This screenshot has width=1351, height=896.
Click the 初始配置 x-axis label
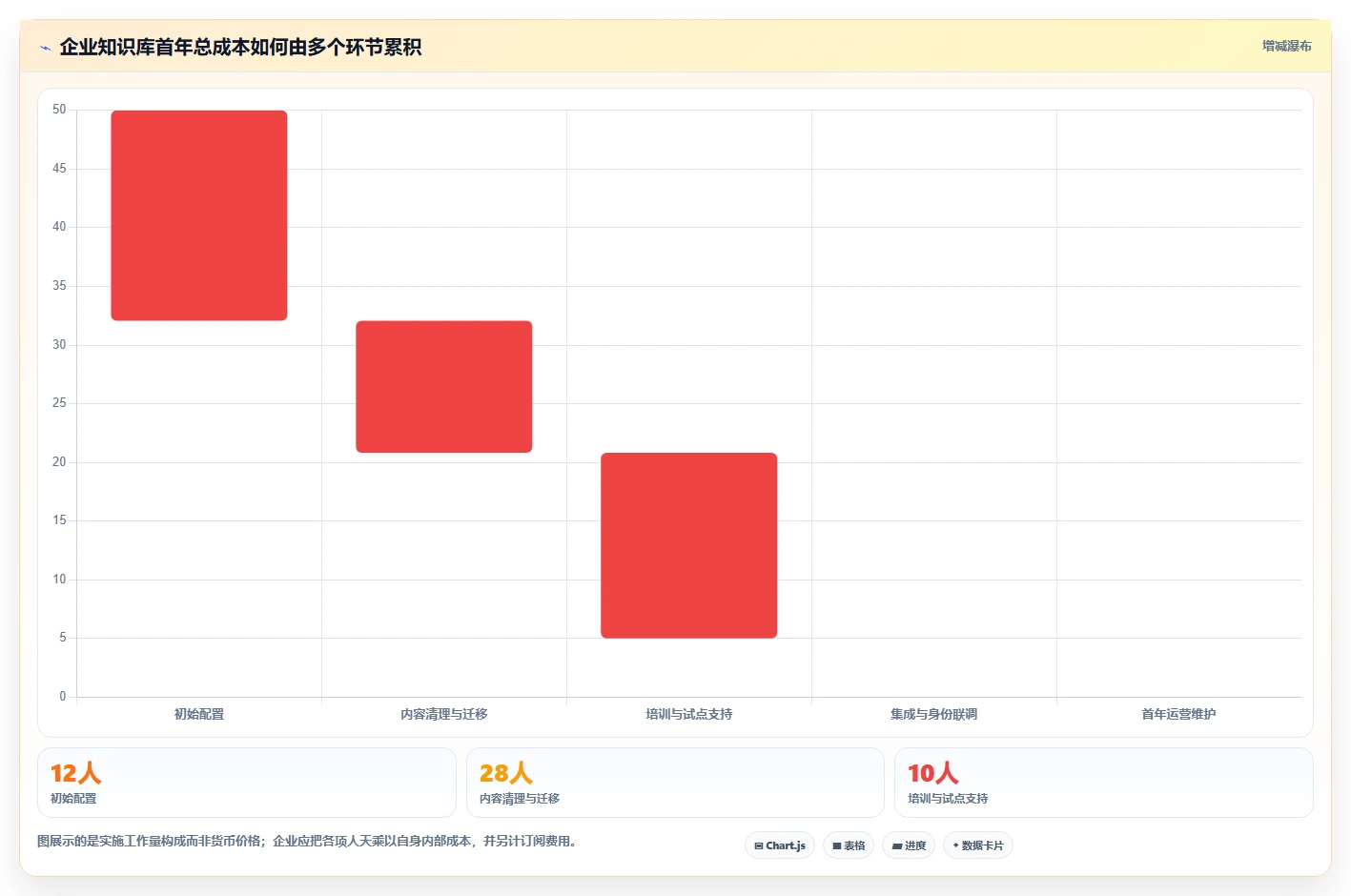pos(199,714)
